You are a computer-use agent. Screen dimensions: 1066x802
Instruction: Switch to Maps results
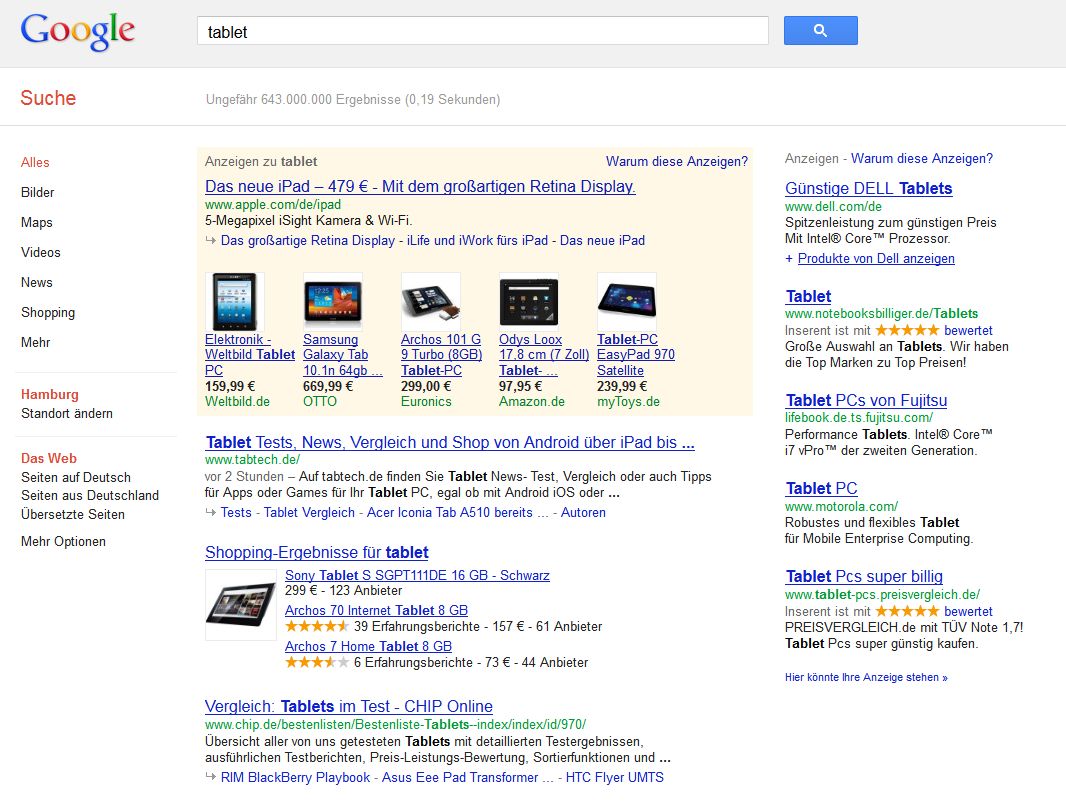point(37,222)
